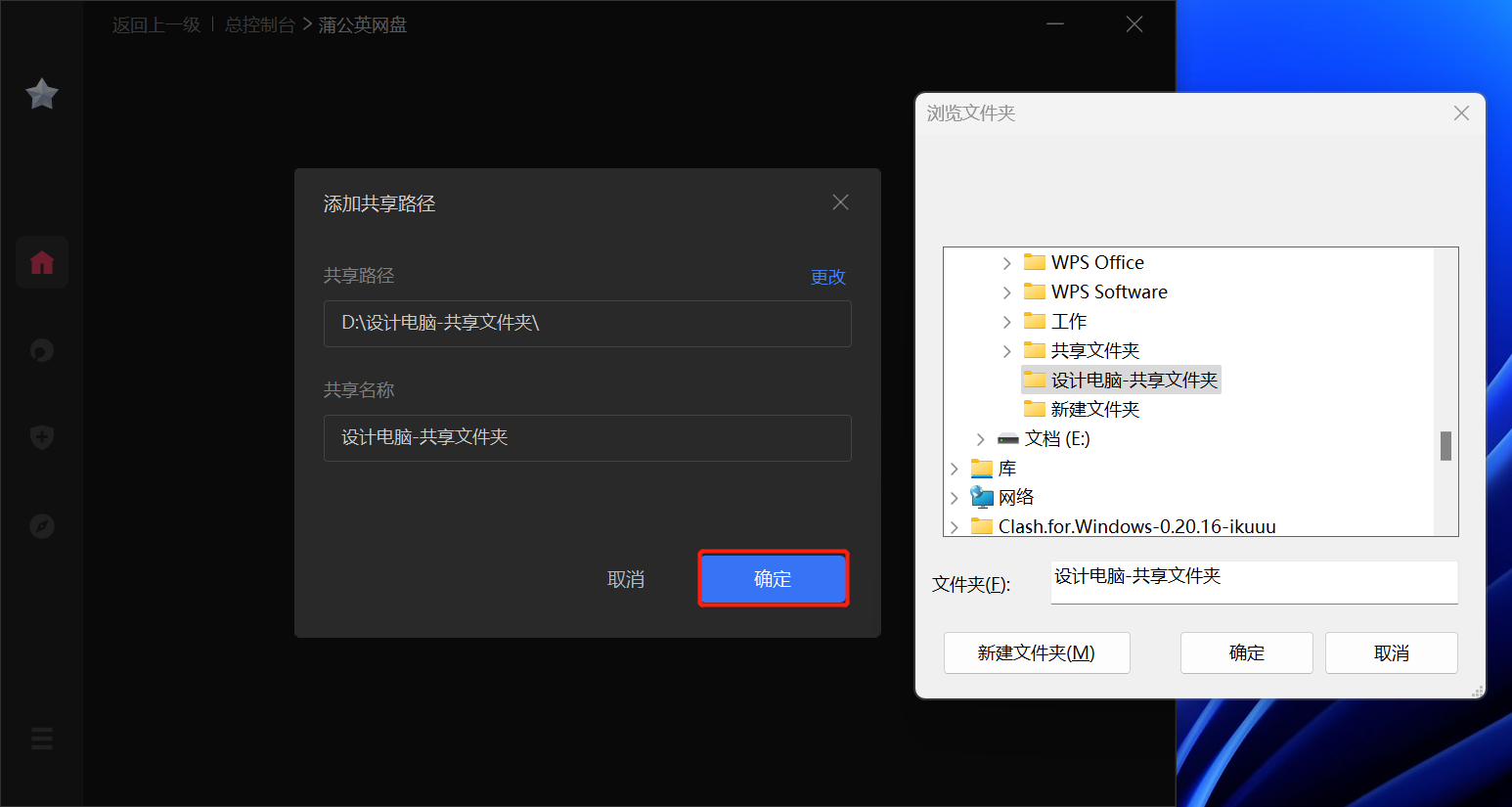This screenshot has width=1512, height=807.
Task: Expand the Clash.for.Windows folder node
Action: click(955, 527)
